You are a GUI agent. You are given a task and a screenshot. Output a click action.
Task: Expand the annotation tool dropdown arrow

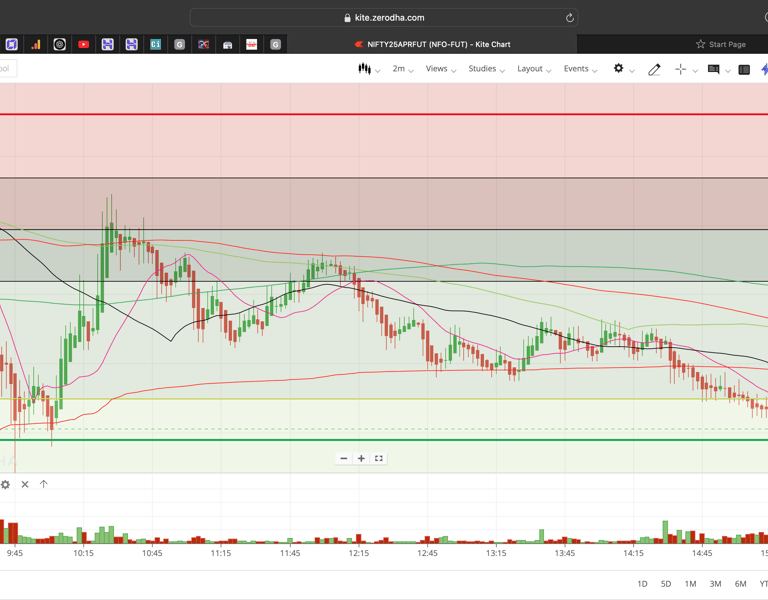tap(728, 71)
